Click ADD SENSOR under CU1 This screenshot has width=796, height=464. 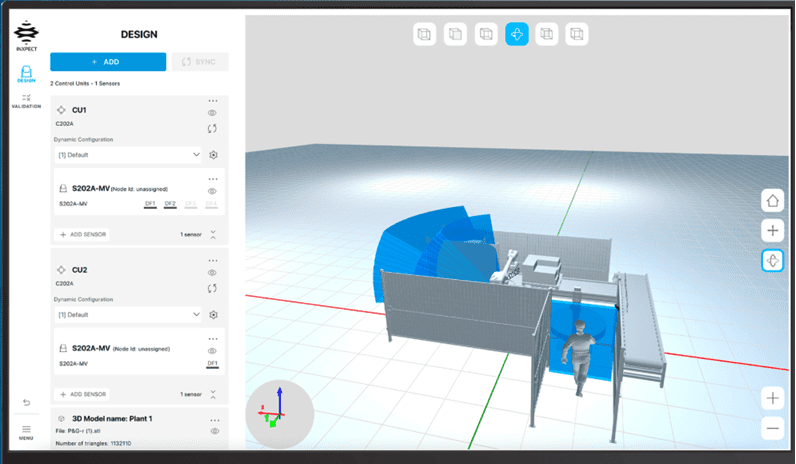(x=83, y=235)
